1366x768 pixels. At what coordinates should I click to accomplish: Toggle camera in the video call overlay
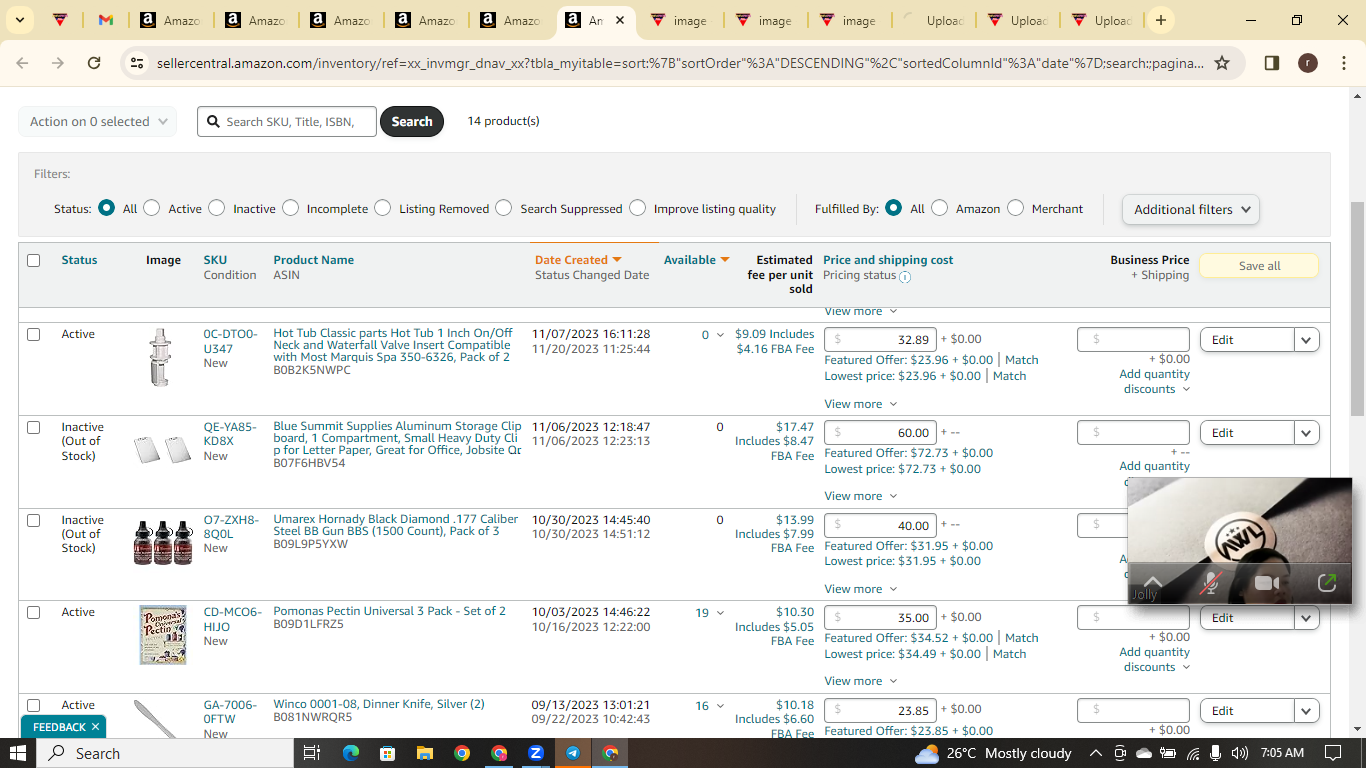[x=1267, y=583]
